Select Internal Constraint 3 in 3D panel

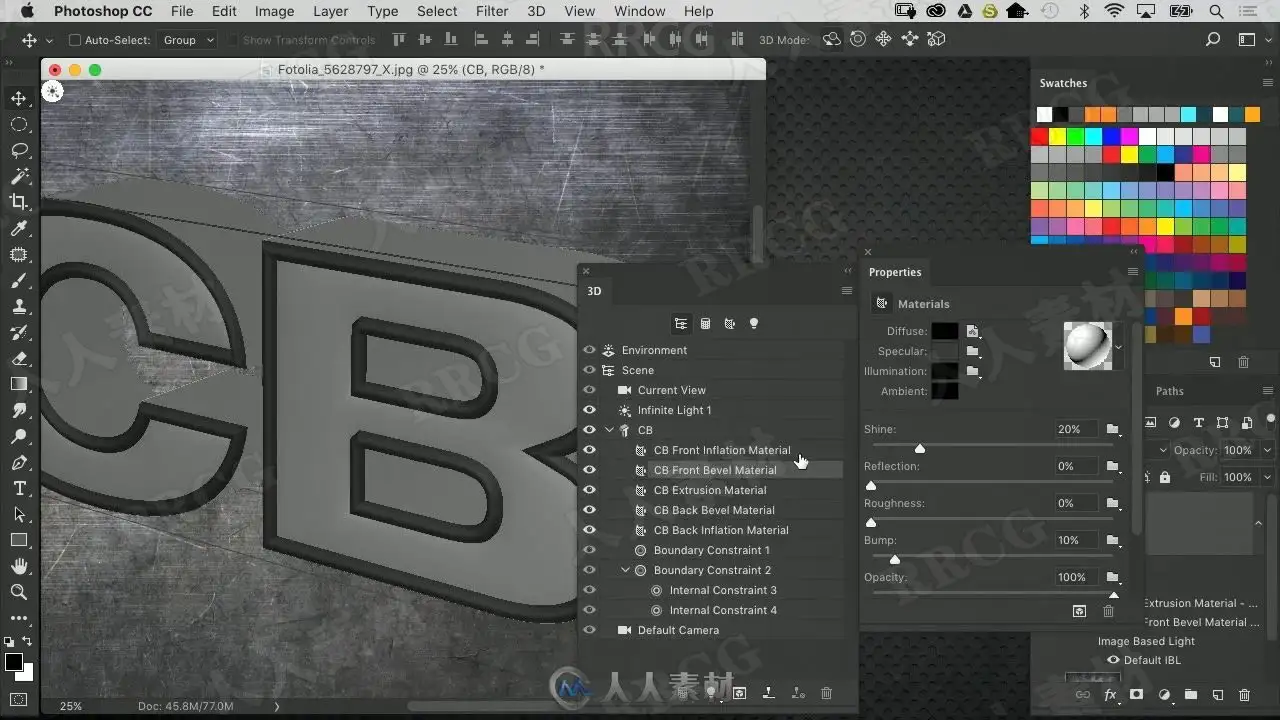coord(723,590)
